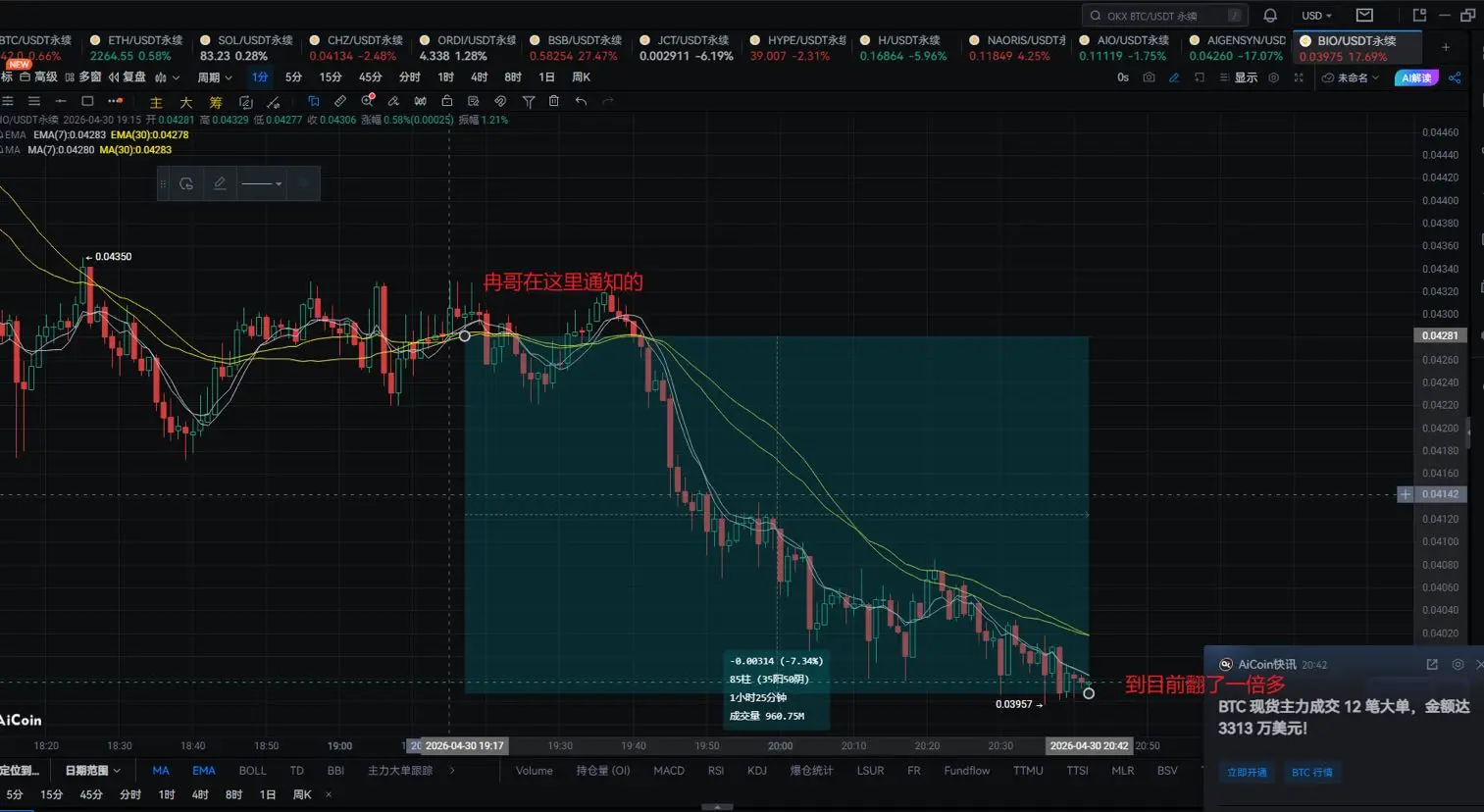
Task: Click the 大 indicator icon
Action: click(185, 102)
